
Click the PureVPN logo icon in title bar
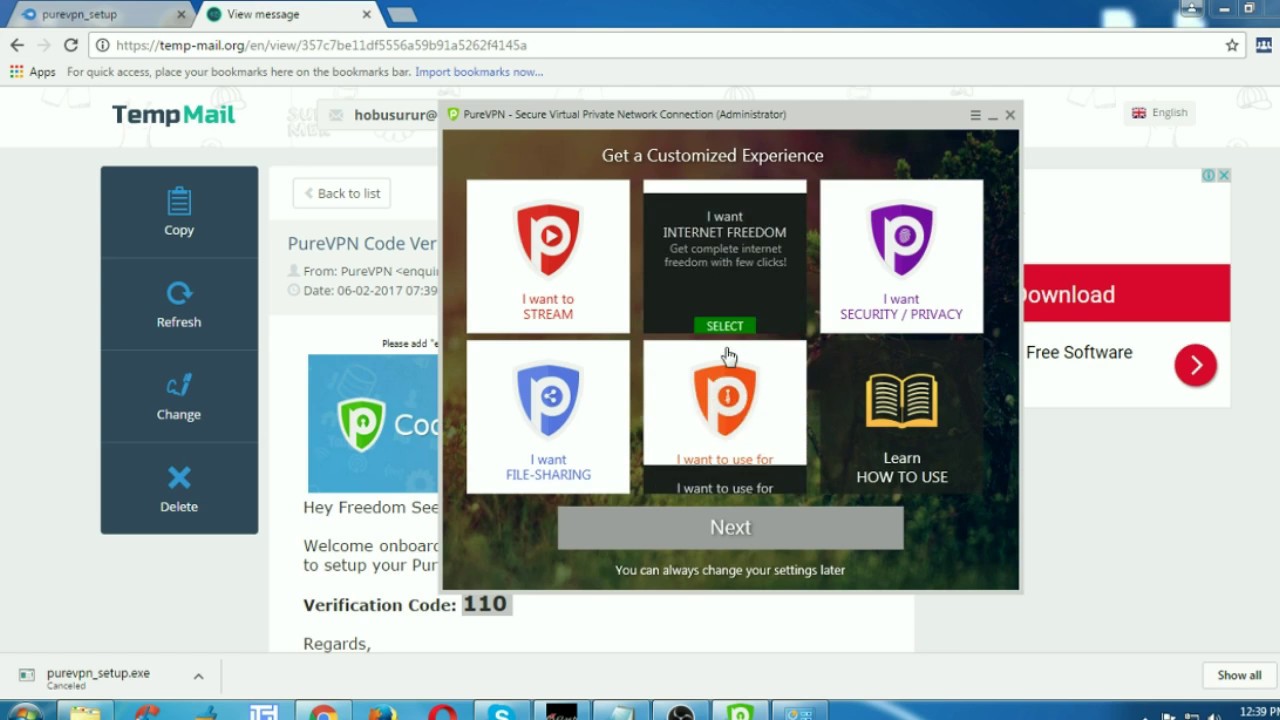point(453,114)
